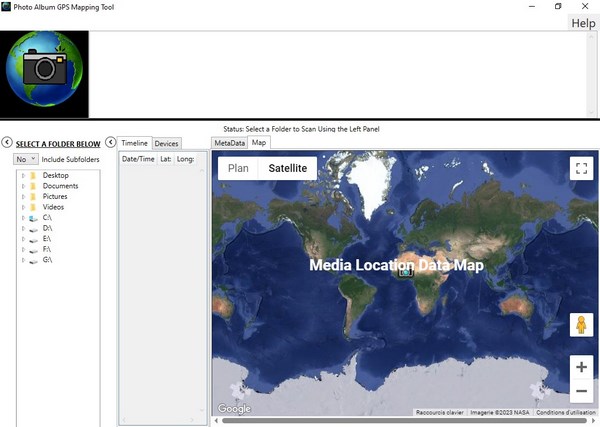Click the timeline list vertical scrollbar

[x=202, y=289]
